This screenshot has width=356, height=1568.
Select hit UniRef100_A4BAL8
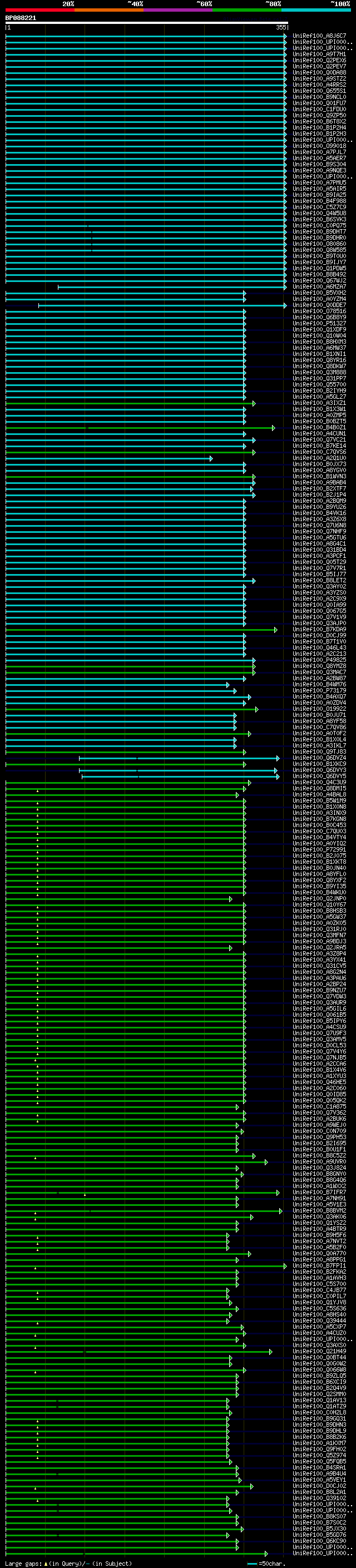pos(319,794)
